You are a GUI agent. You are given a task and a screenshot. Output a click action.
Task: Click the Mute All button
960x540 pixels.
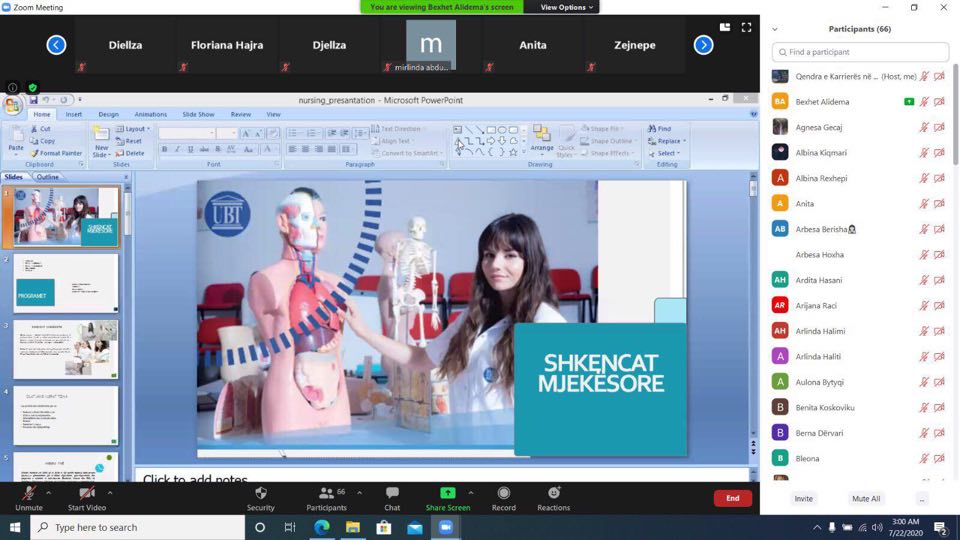point(866,498)
